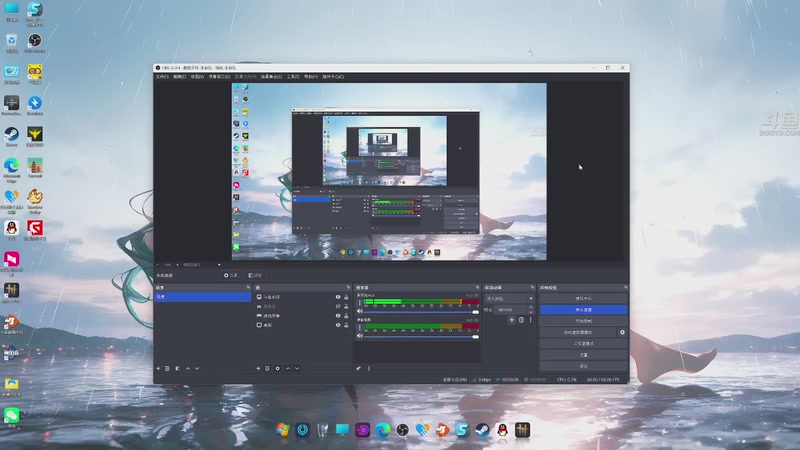The height and width of the screenshot is (450, 800).
Task: Click the blue highlighted streaming button
Action: 584,310
